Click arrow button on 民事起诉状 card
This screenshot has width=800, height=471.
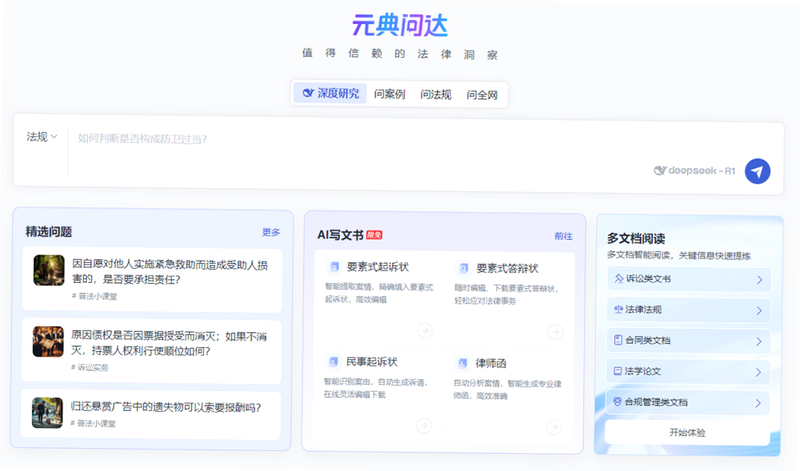(x=423, y=425)
